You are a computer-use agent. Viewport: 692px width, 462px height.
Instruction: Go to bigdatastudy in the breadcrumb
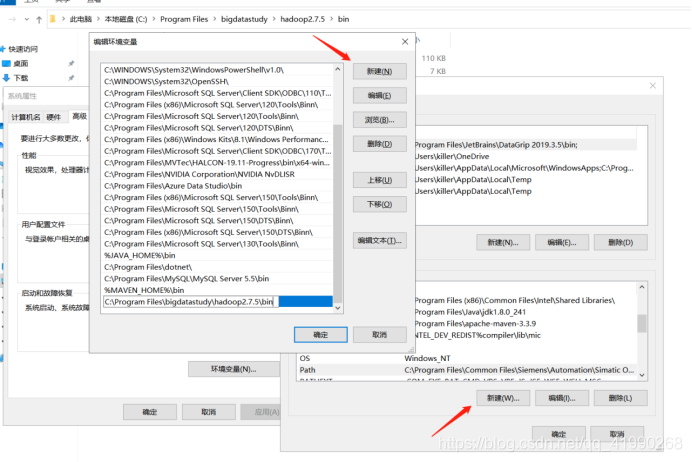click(244, 19)
